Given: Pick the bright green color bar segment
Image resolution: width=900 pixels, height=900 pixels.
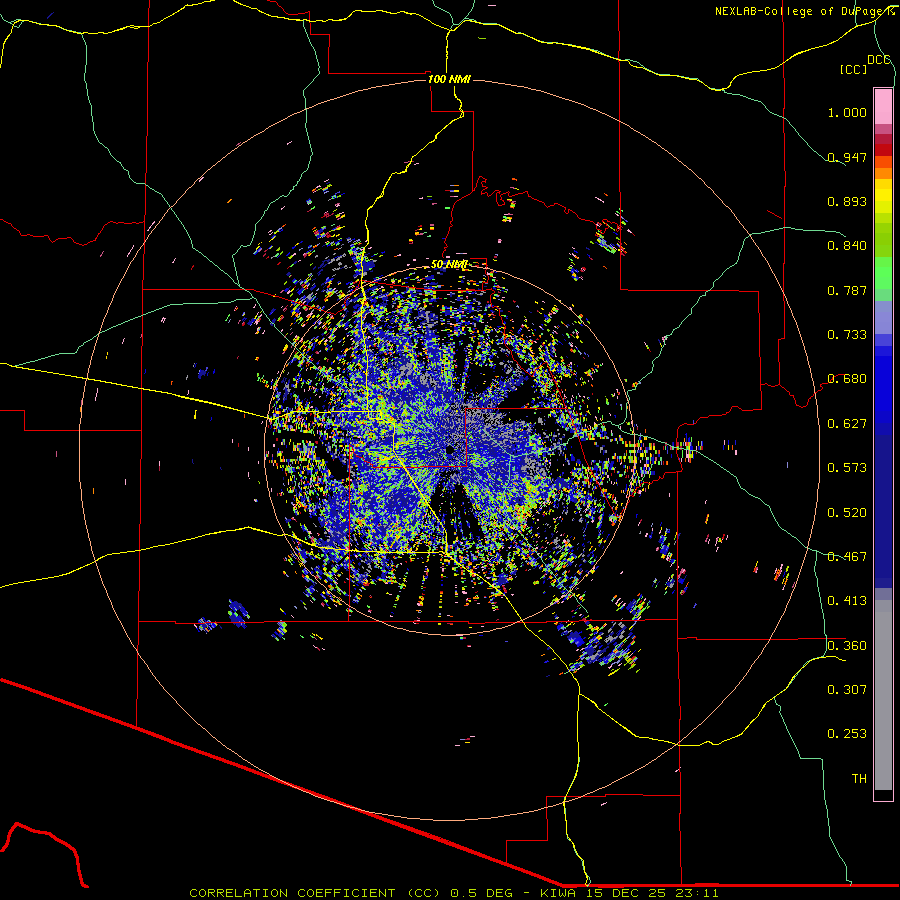Looking at the screenshot, I should tap(883, 273).
